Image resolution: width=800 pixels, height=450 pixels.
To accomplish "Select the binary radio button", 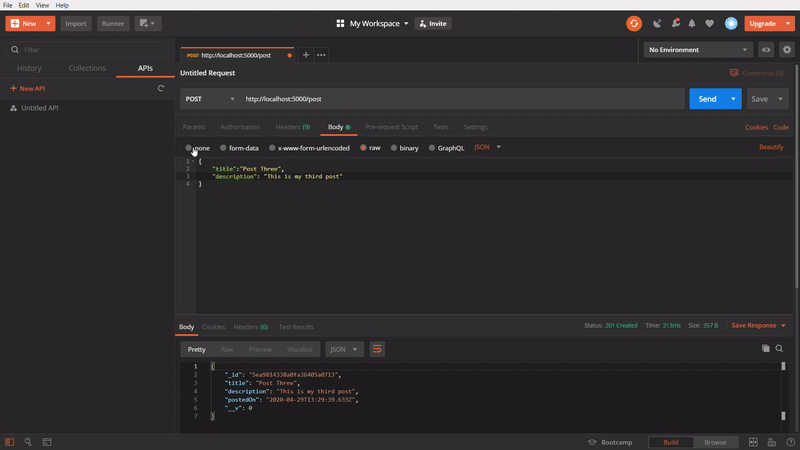I will [394, 148].
